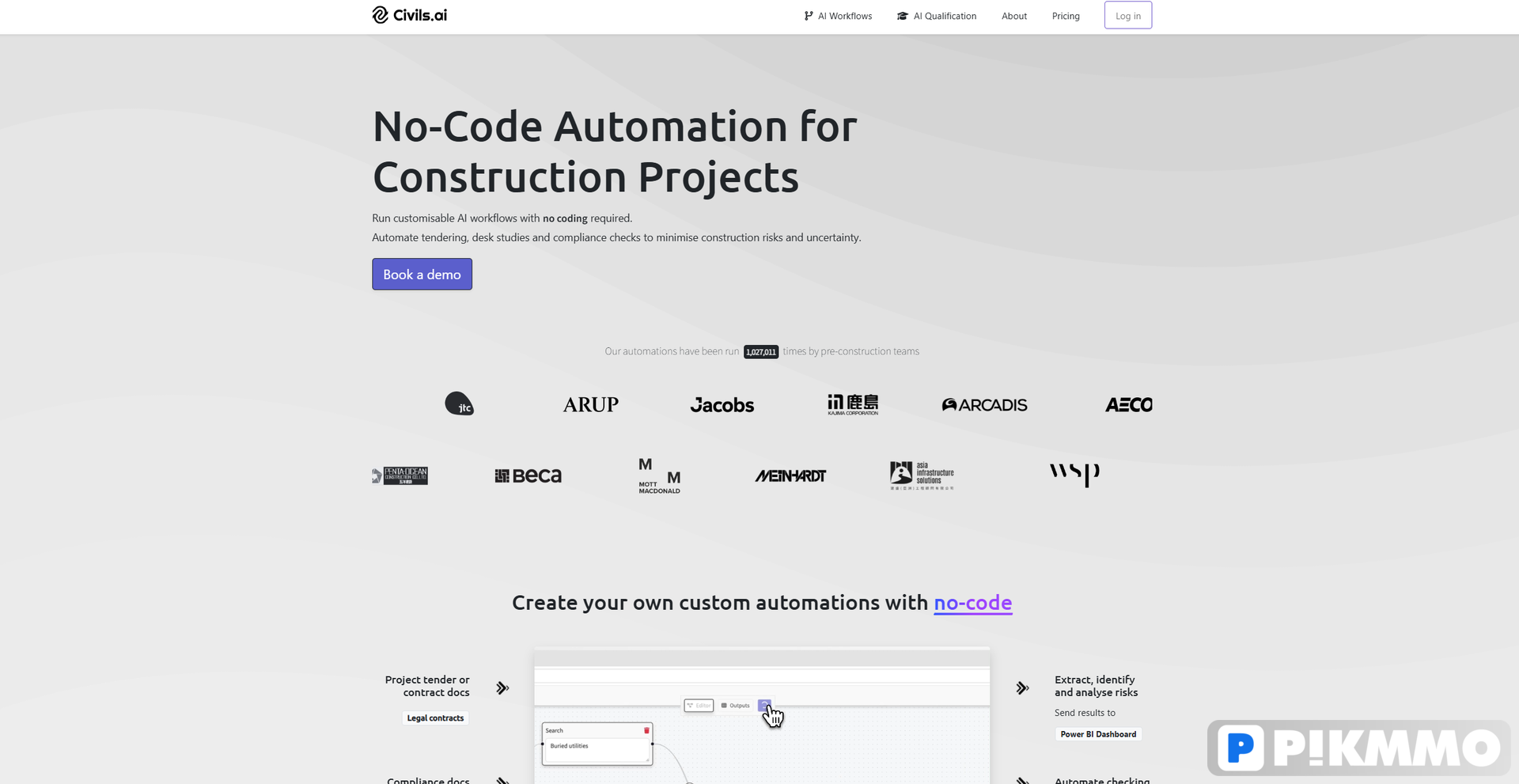Click the Buried utilities search field
The image size is (1519, 784).
pos(597,749)
